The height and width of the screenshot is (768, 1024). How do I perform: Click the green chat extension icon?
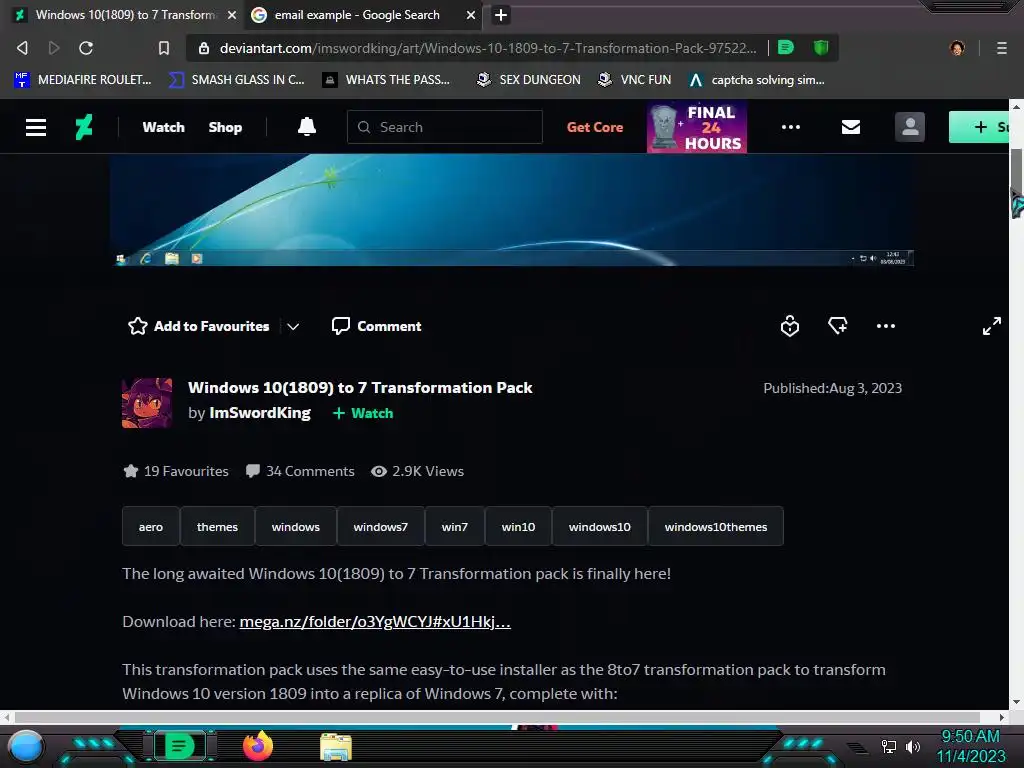(786, 47)
